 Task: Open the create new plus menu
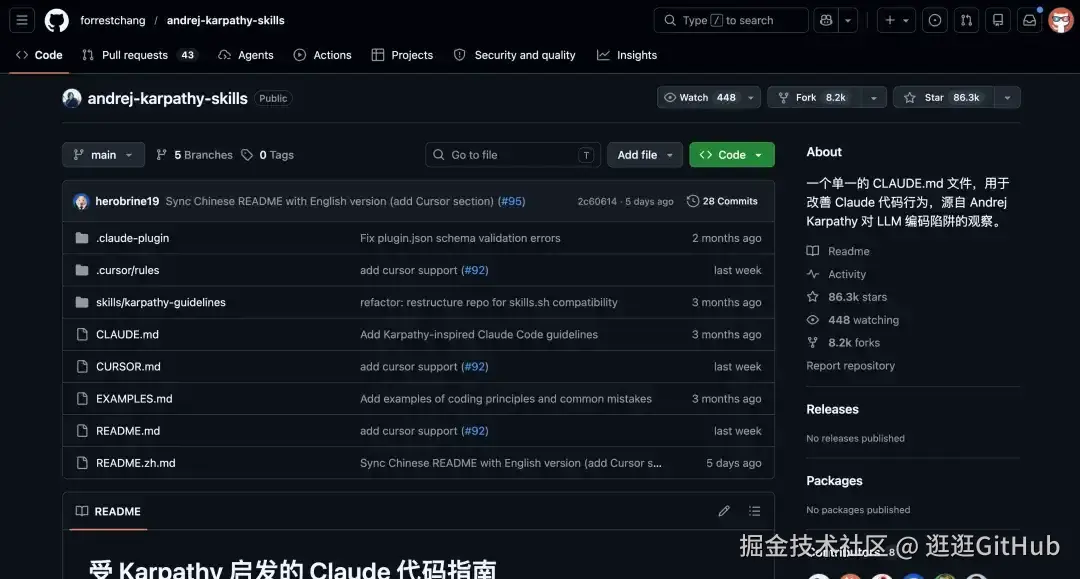[x=896, y=20]
